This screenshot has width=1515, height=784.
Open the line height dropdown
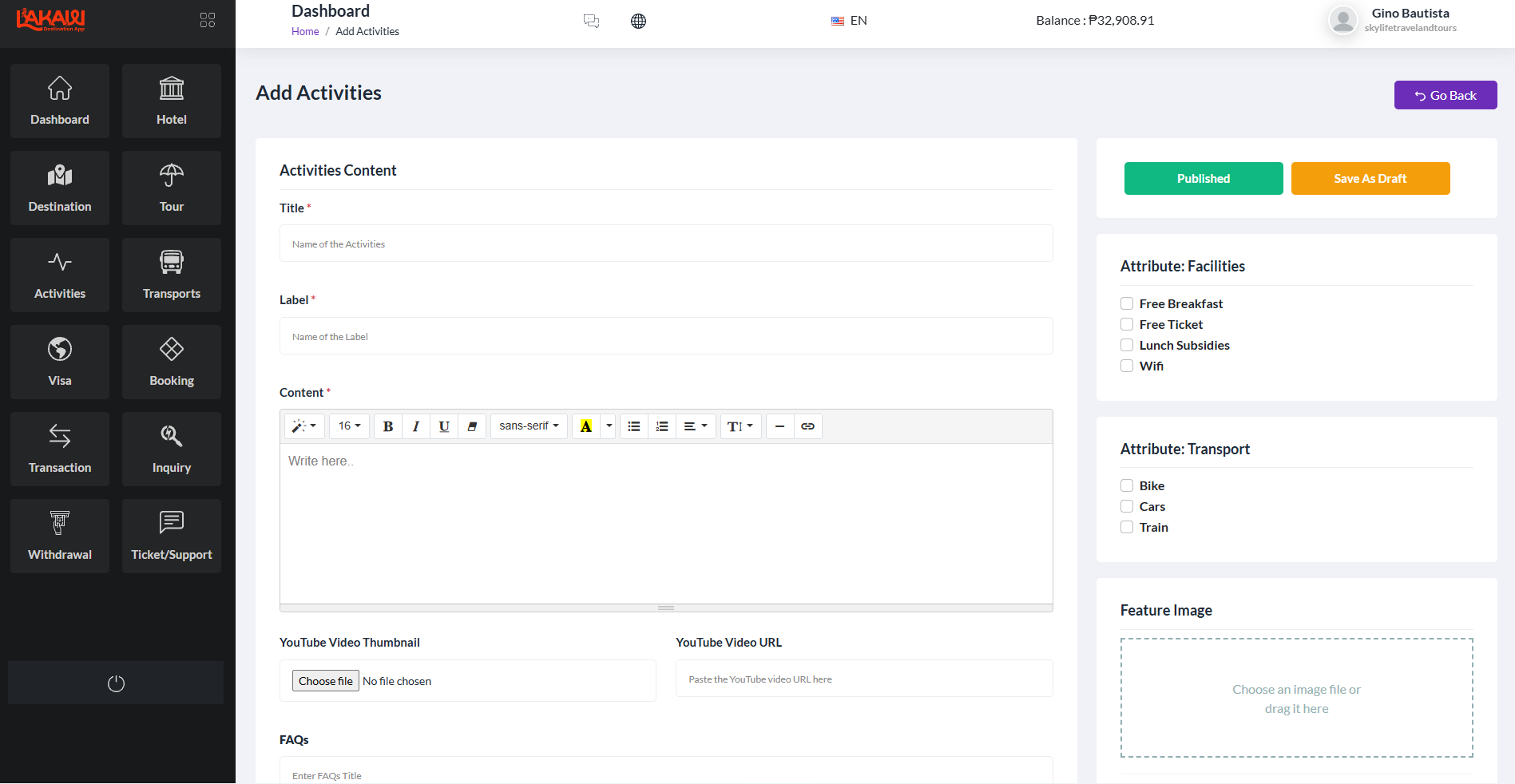740,426
